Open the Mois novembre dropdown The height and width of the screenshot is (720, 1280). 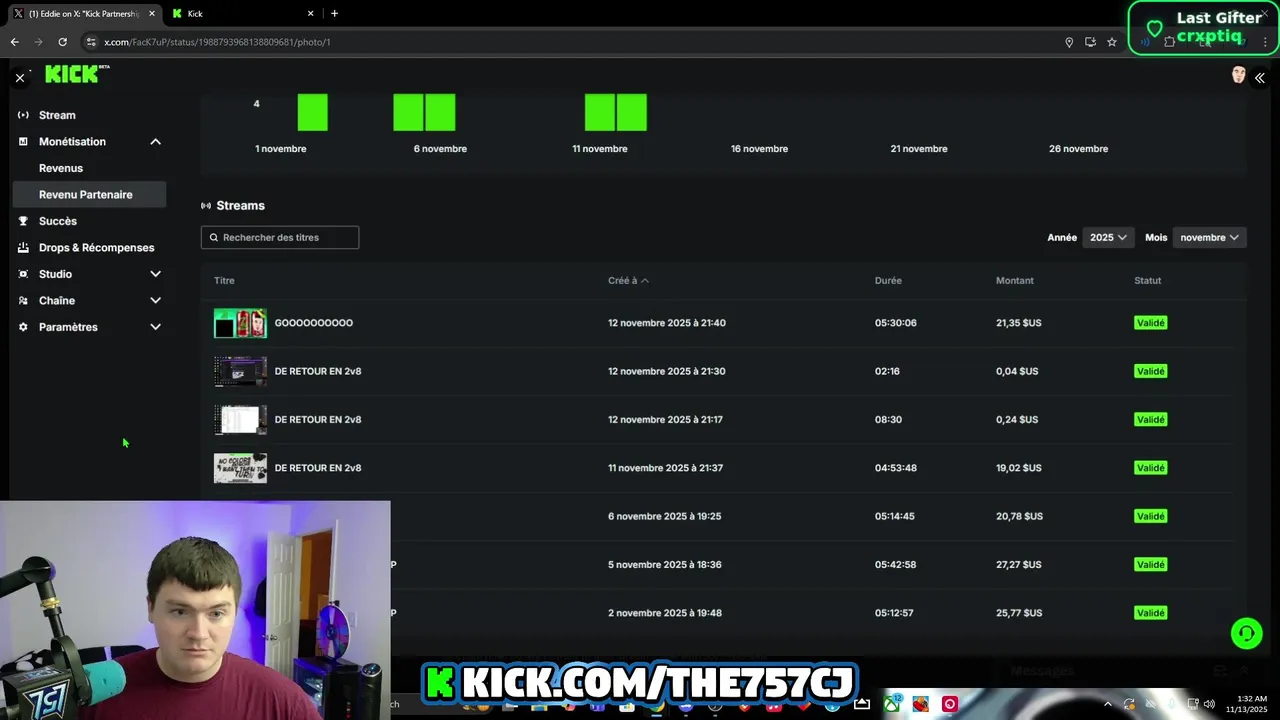(x=1209, y=237)
